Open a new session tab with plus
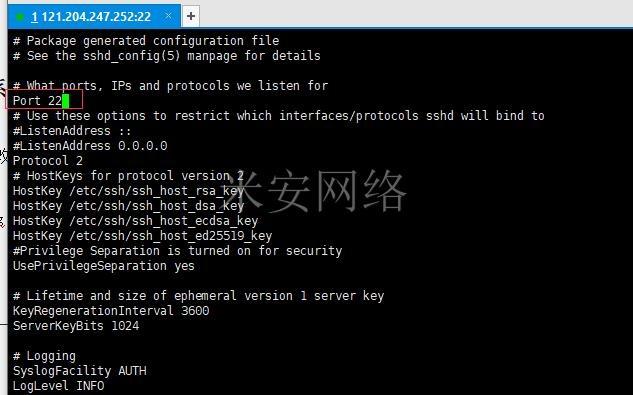The width and height of the screenshot is (633, 395). [x=191, y=16]
